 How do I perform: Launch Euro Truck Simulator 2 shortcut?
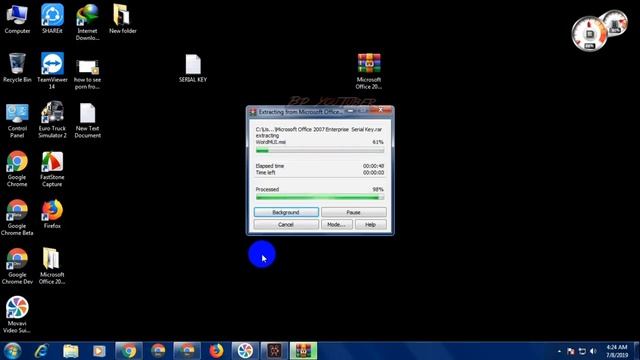pyautogui.click(x=52, y=120)
